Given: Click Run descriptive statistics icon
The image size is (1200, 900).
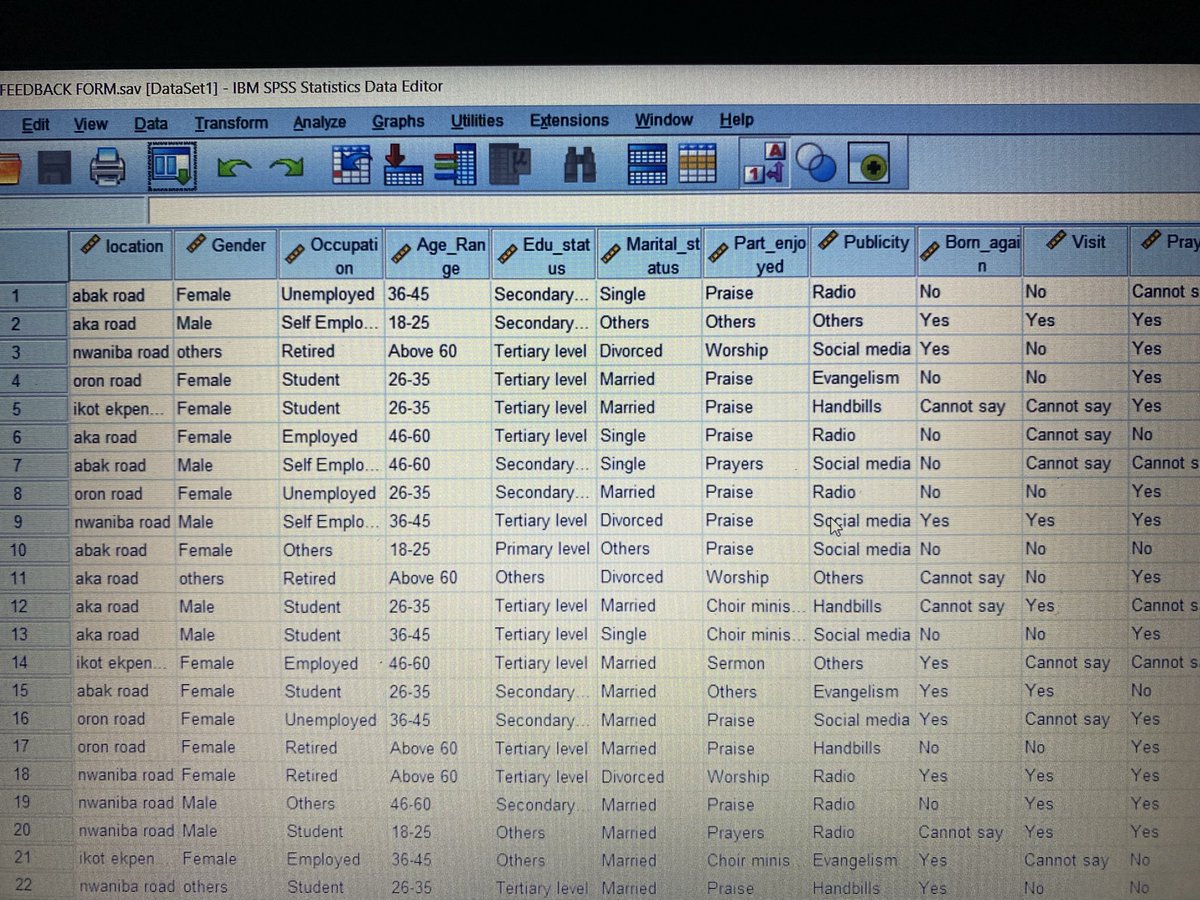Looking at the screenshot, I should [510, 165].
